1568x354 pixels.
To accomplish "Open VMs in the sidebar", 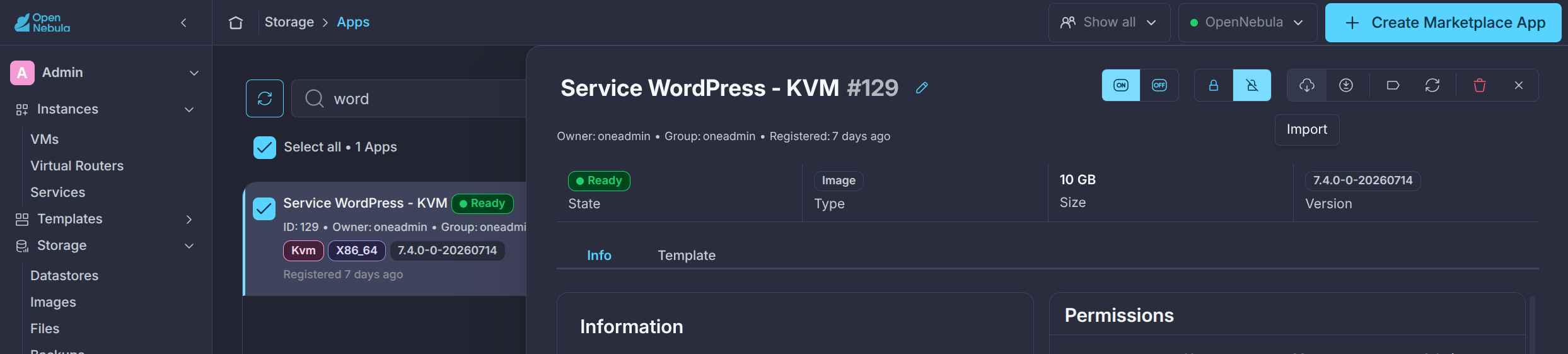I will 45,139.
